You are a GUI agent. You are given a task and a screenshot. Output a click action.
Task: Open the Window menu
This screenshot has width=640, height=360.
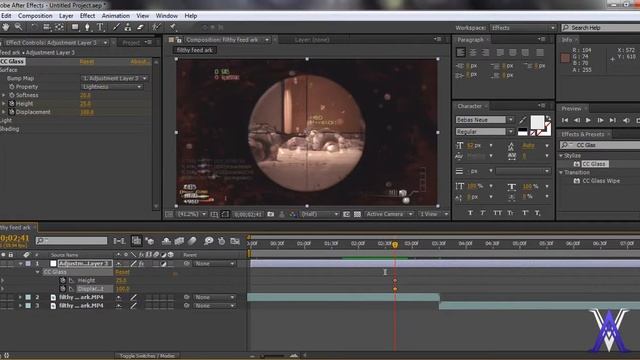[x=167, y=16]
